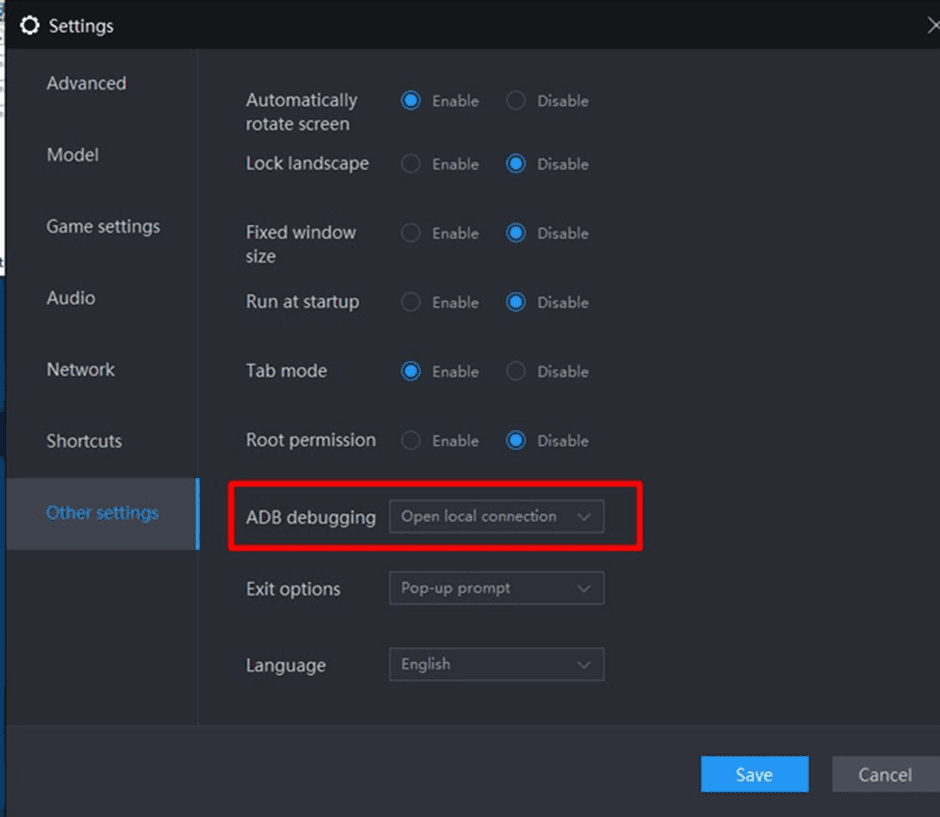
Task: Click the Save button
Action: pyautogui.click(x=754, y=775)
